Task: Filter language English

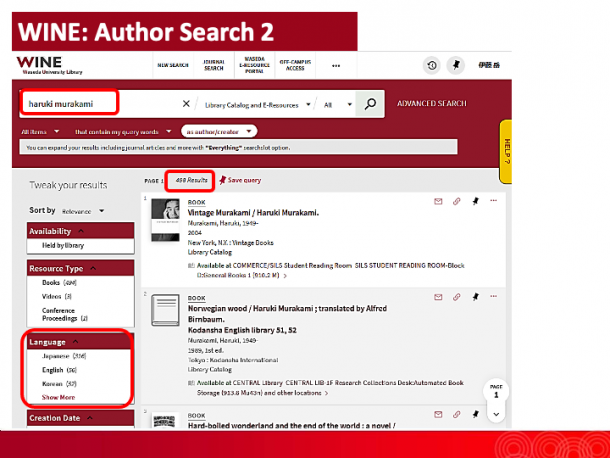Action: coord(59,370)
